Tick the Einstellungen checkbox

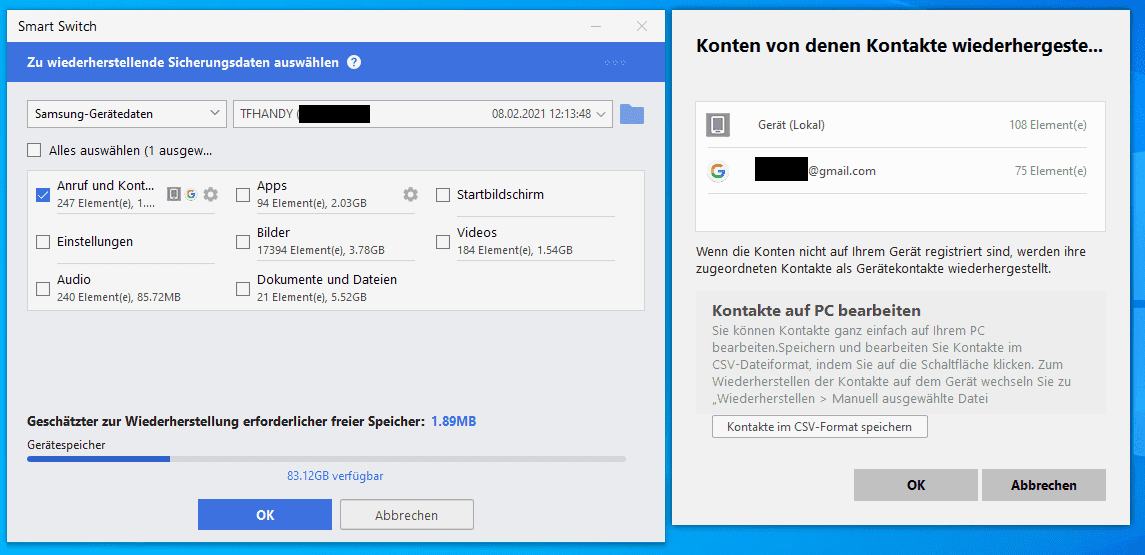42,242
